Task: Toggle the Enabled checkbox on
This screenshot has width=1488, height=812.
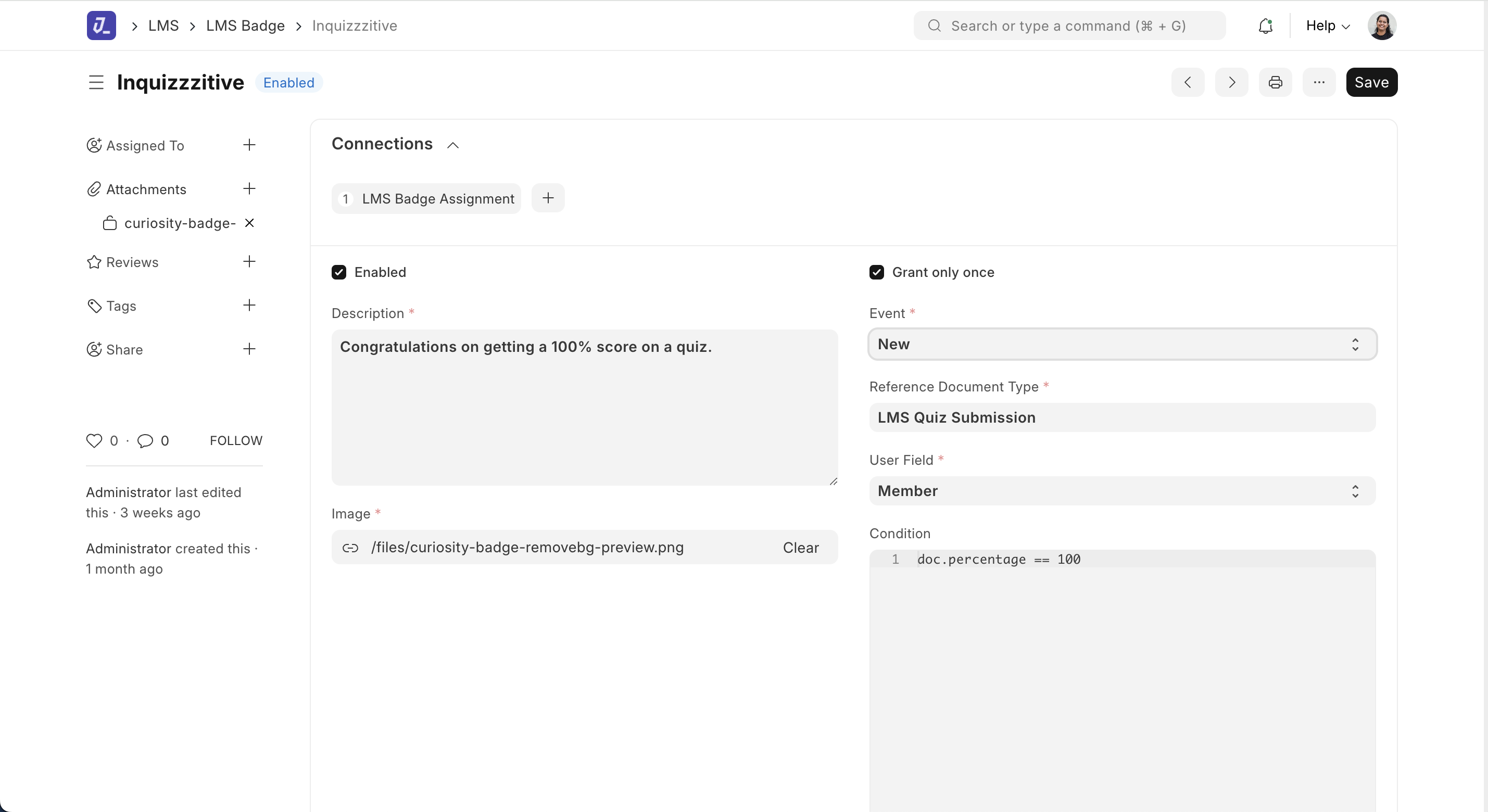Action: point(339,272)
